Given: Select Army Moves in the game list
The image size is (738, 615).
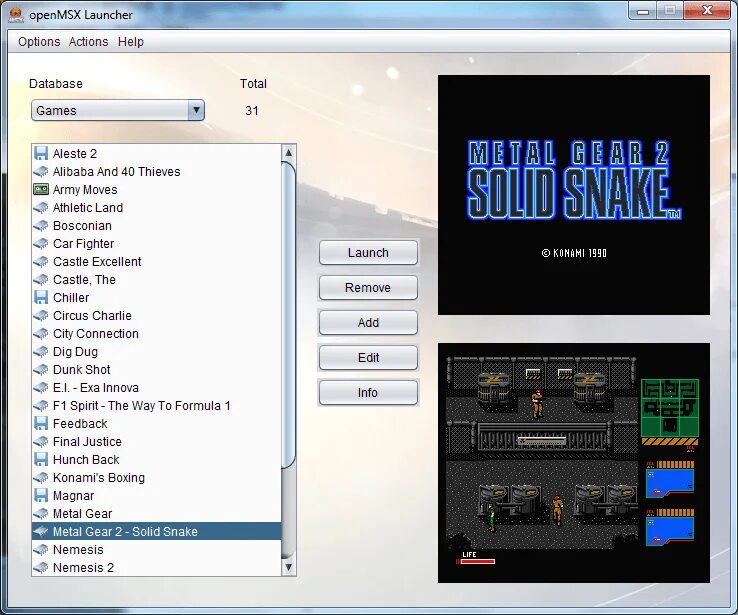Looking at the screenshot, I should tap(85, 190).
